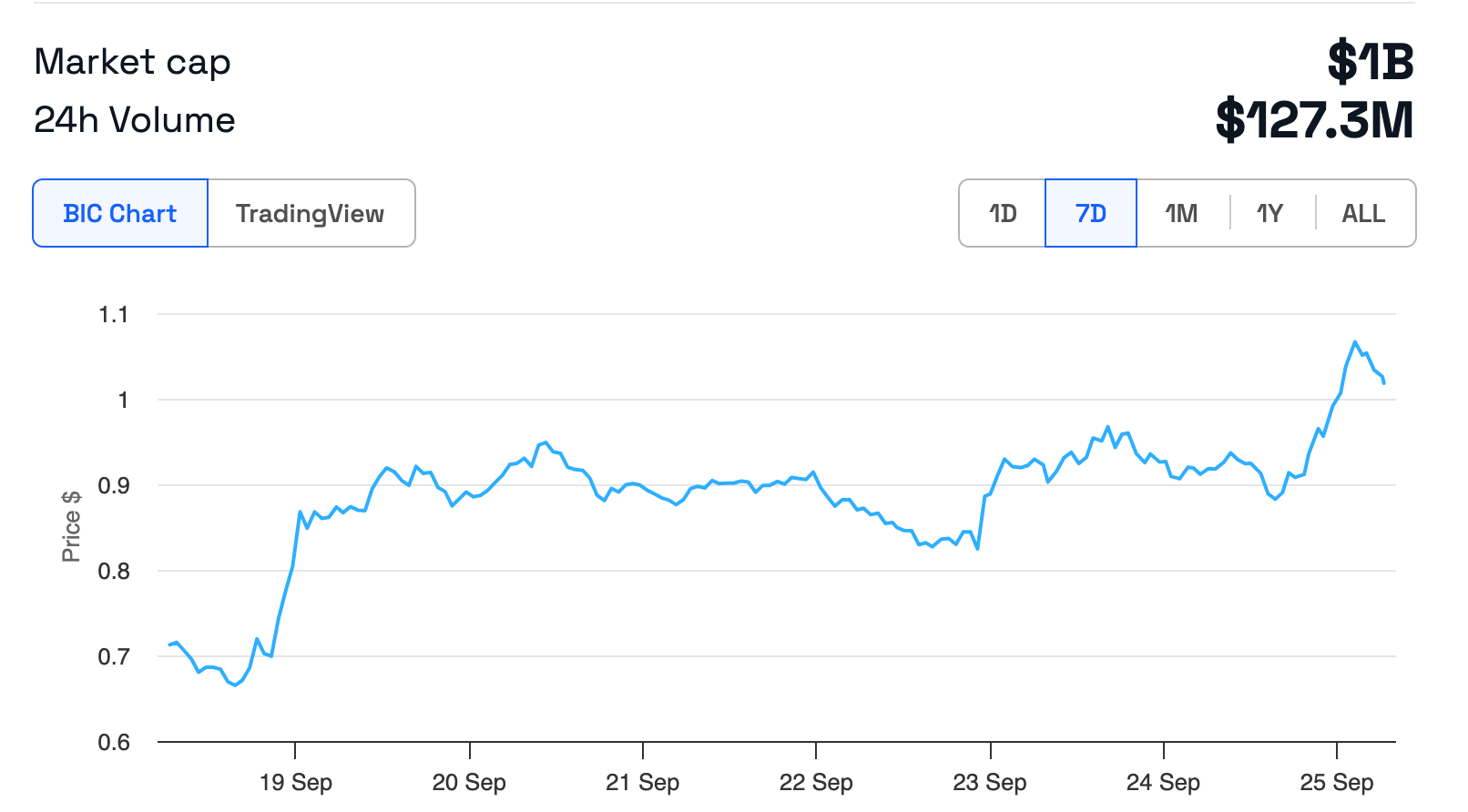The width and height of the screenshot is (1468, 812).
Task: Click the Price $ axis title
Action: 71,526
